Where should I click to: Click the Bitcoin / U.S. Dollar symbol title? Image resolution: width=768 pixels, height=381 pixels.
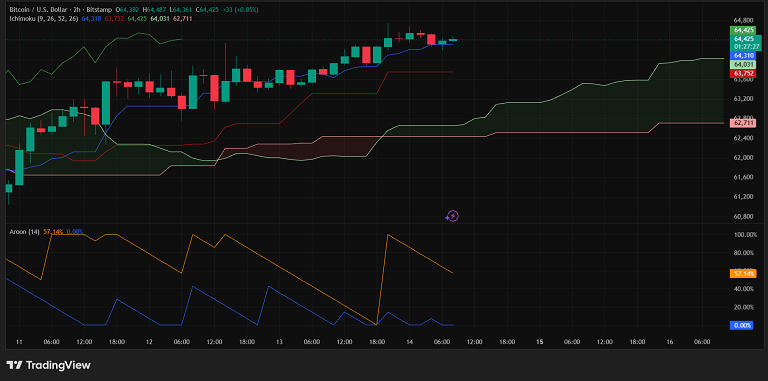pos(38,10)
